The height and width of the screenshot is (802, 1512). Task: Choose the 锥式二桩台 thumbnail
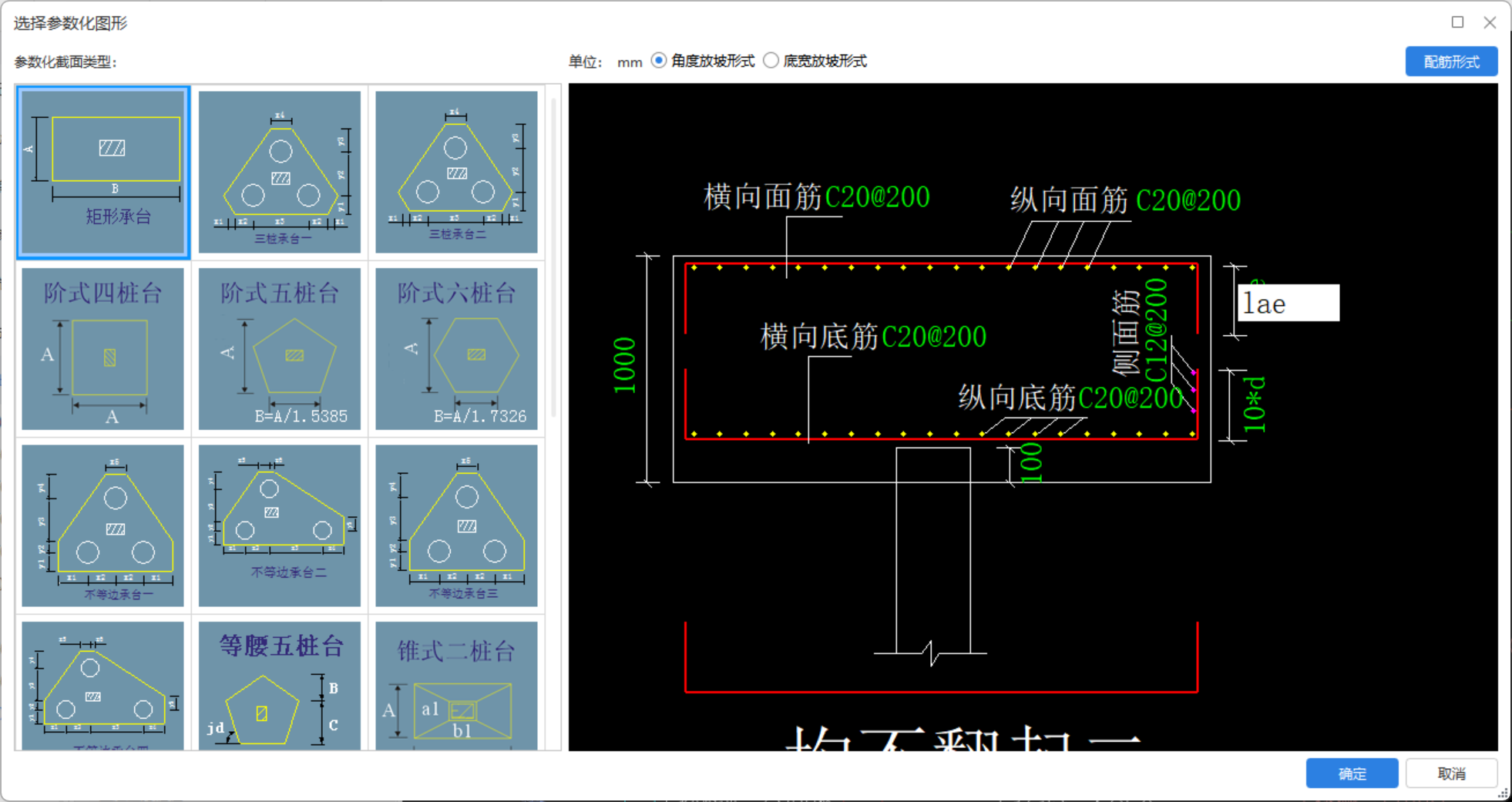pos(456,686)
